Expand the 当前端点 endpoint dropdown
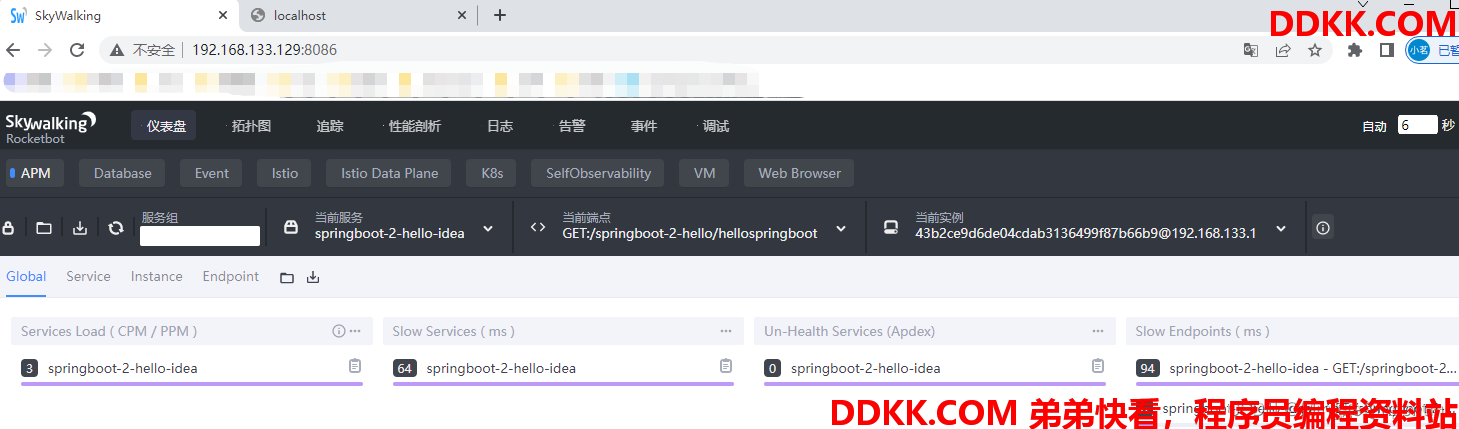This screenshot has height=429, width=1459. coord(841,229)
